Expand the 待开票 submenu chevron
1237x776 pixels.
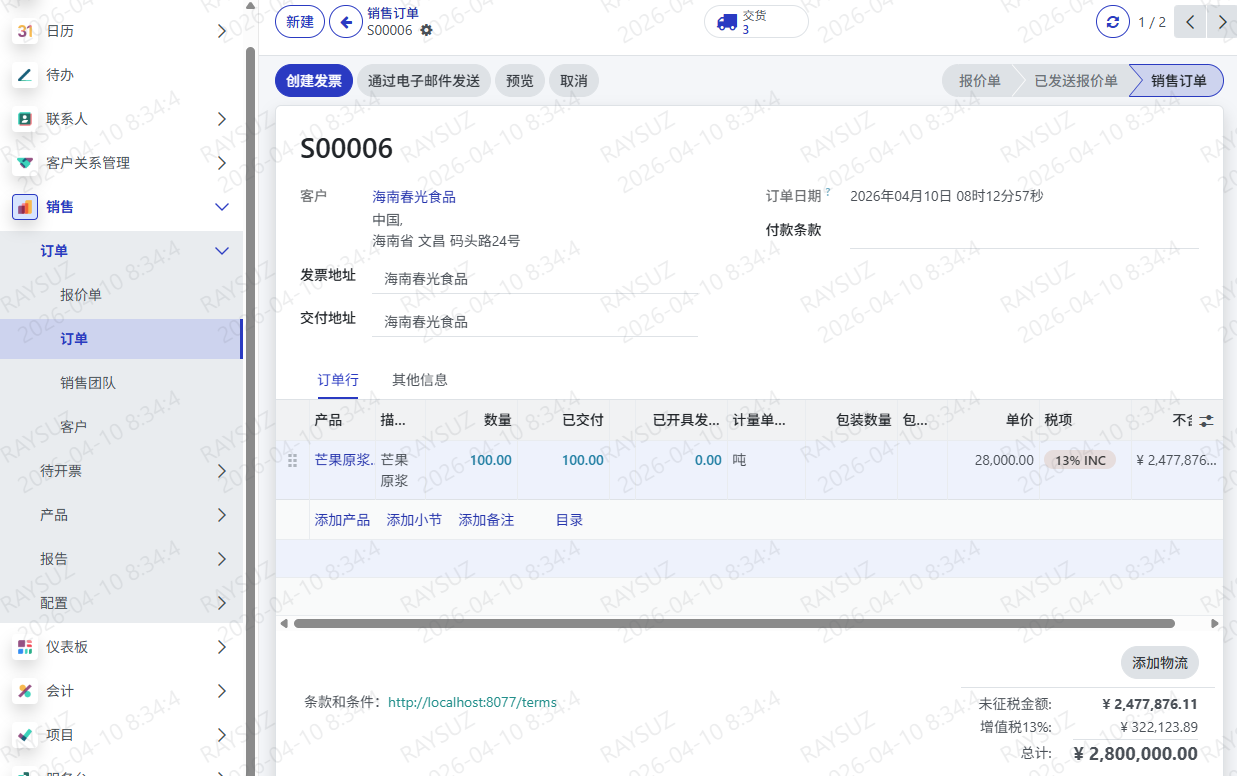(222, 471)
